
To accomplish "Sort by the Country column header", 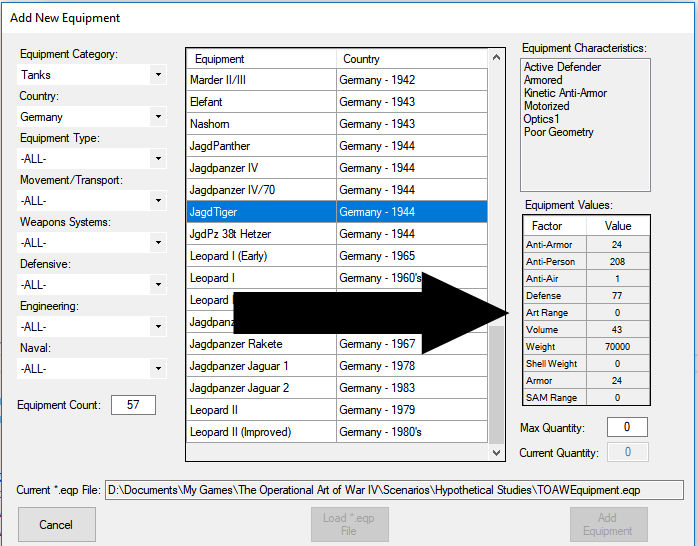I will point(412,59).
